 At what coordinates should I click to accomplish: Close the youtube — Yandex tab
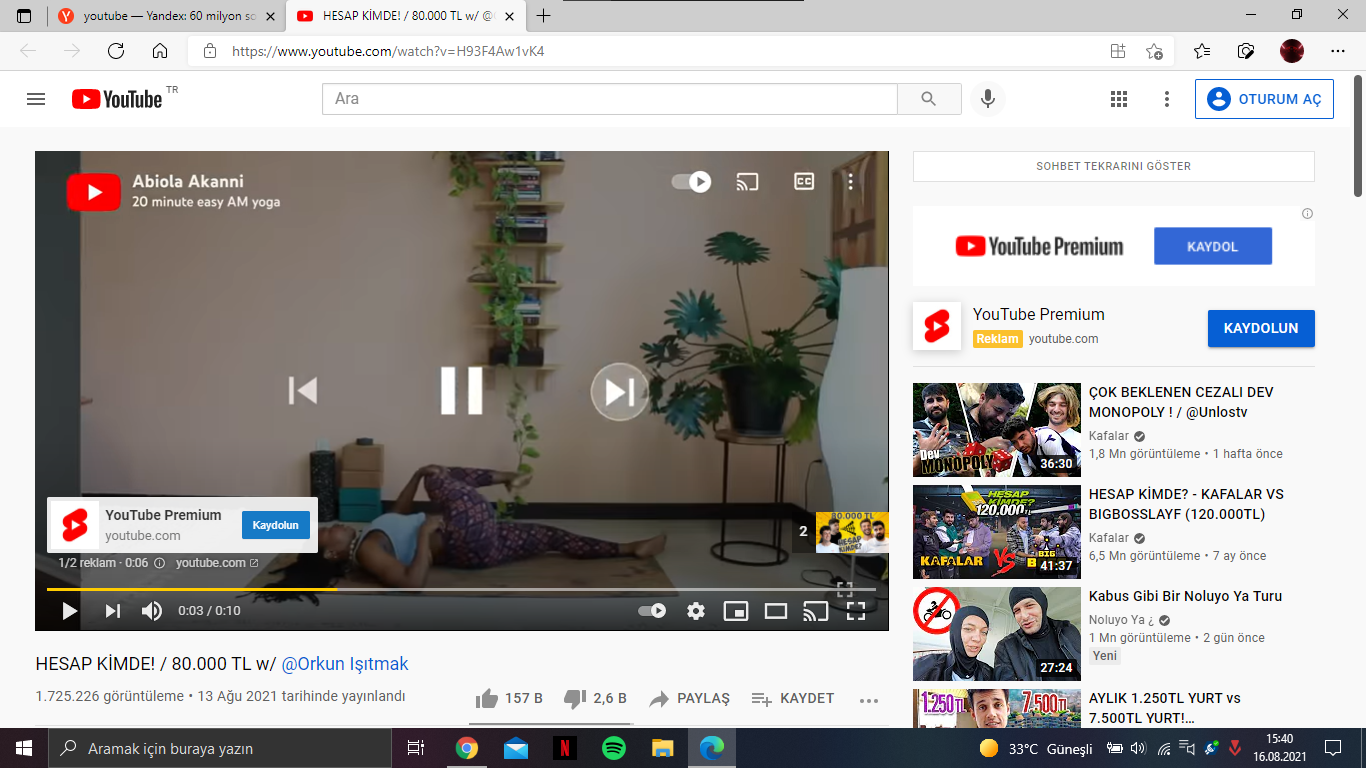270,16
